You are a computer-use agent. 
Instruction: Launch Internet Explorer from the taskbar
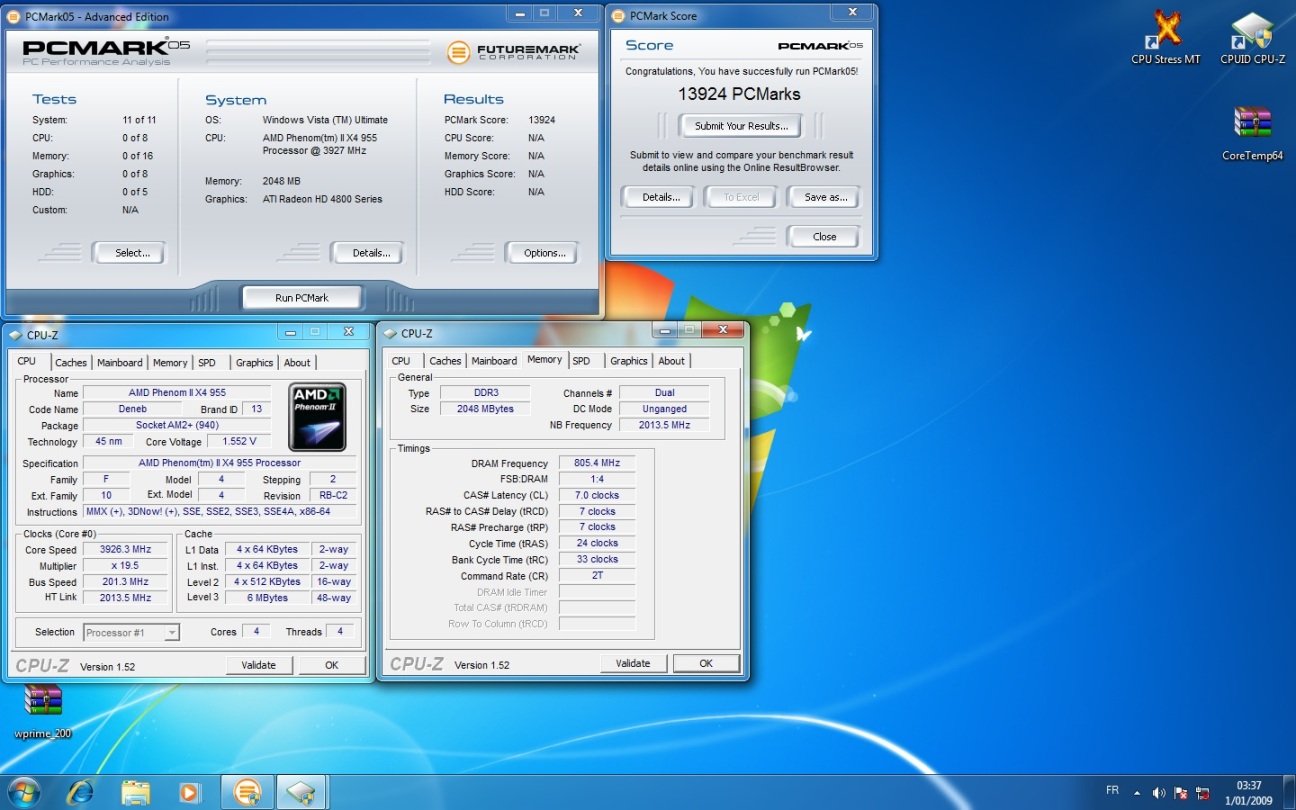[x=80, y=792]
